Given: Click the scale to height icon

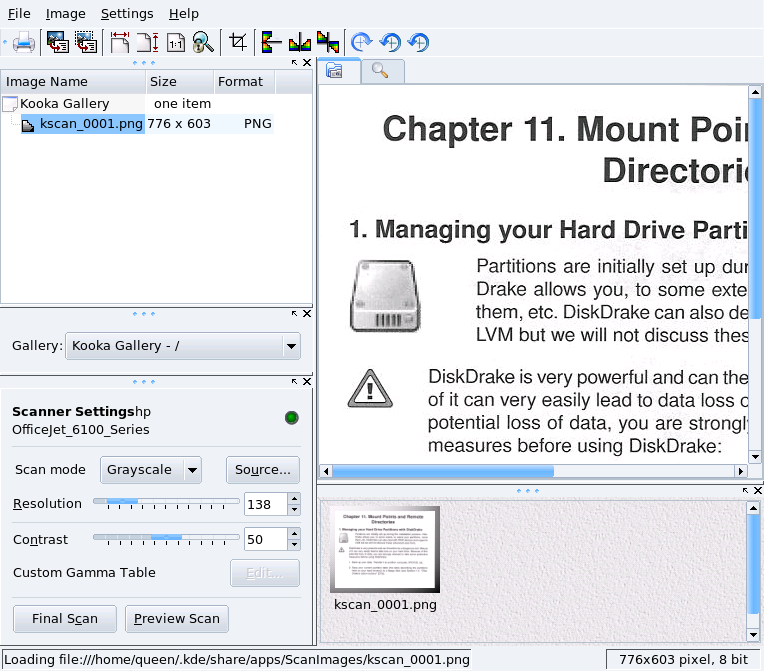Looking at the screenshot, I should (148, 42).
